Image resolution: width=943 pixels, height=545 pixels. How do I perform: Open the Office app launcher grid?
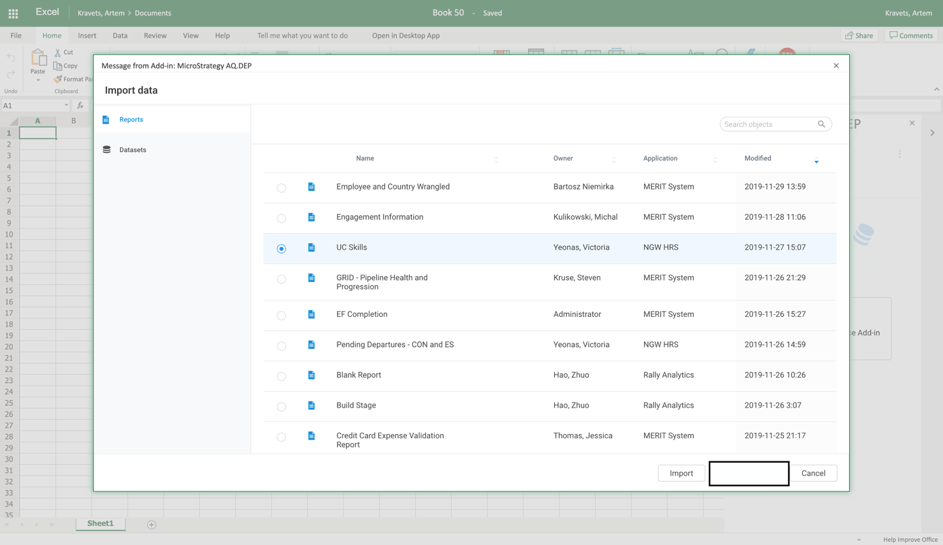[x=13, y=13]
